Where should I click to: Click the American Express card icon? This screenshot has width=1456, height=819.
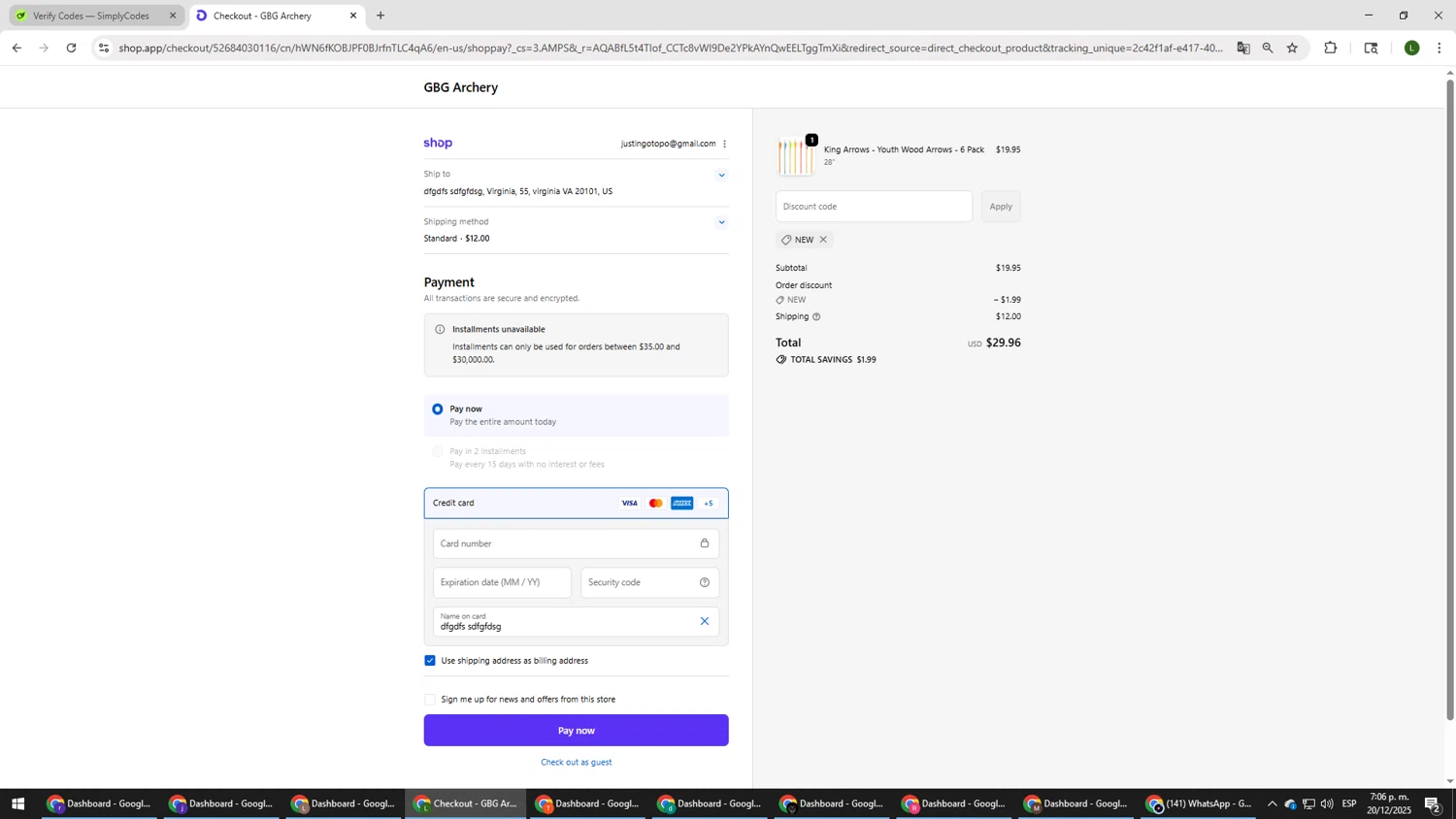pyautogui.click(x=682, y=504)
